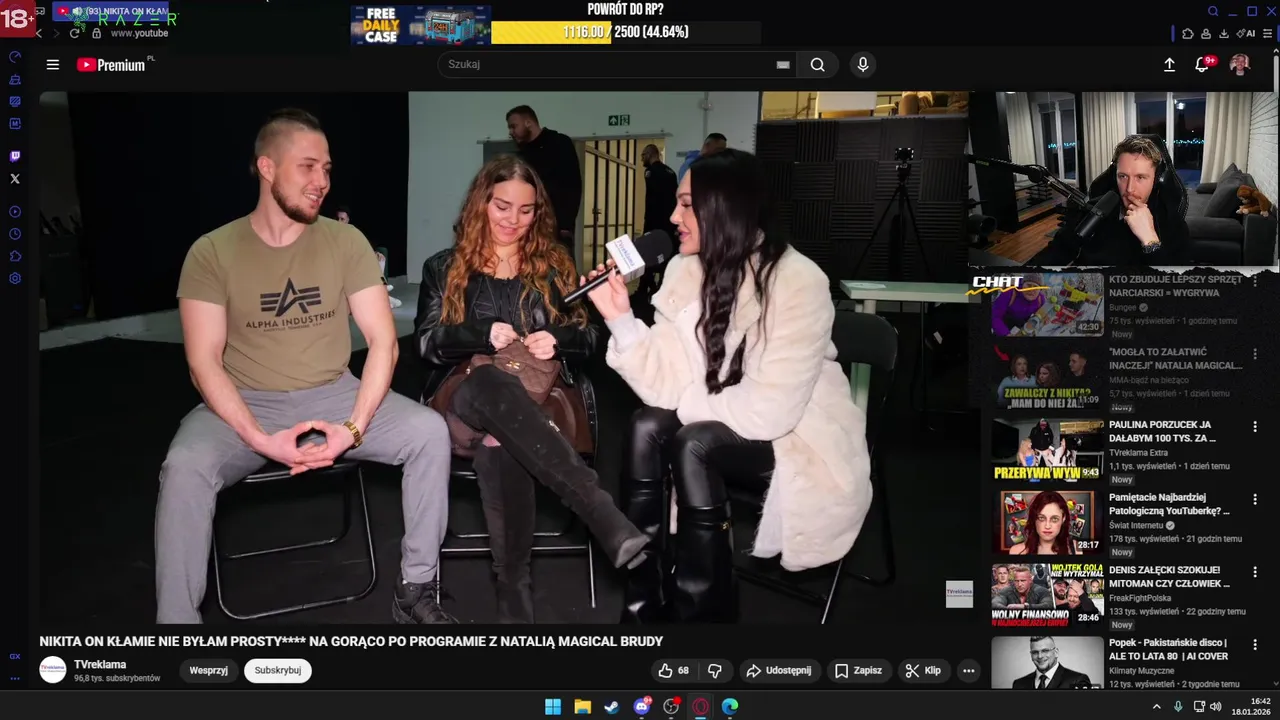Open options menu for Pamiętacie Najbardziej video
The height and width of the screenshot is (720, 1280).
tap(1255, 499)
